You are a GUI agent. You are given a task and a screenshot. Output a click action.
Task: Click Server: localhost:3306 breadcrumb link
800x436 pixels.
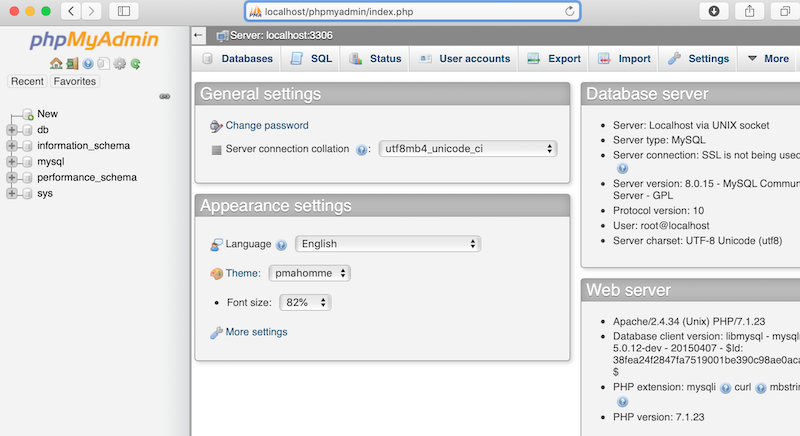pos(281,36)
